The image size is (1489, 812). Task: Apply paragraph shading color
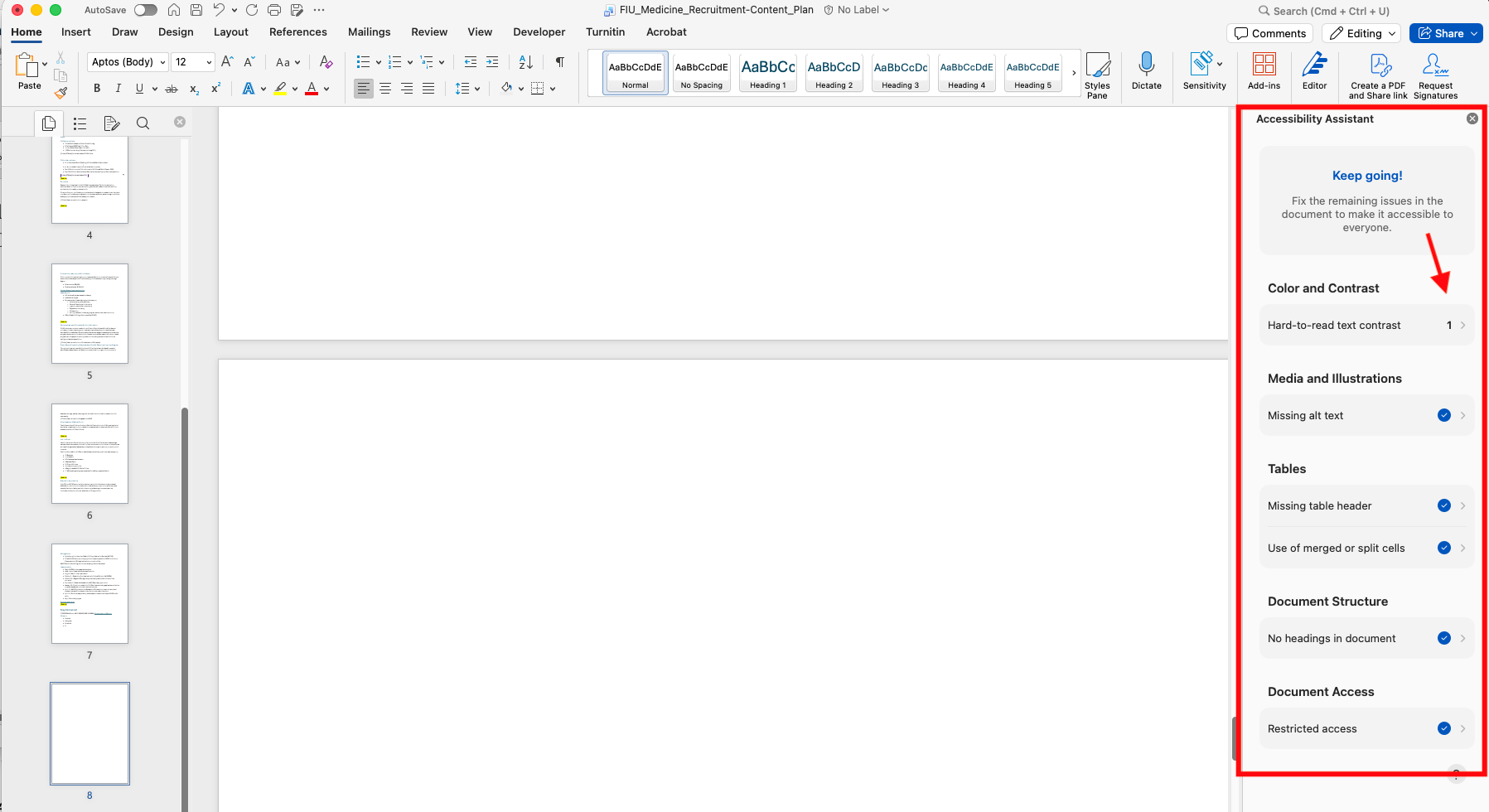505,89
